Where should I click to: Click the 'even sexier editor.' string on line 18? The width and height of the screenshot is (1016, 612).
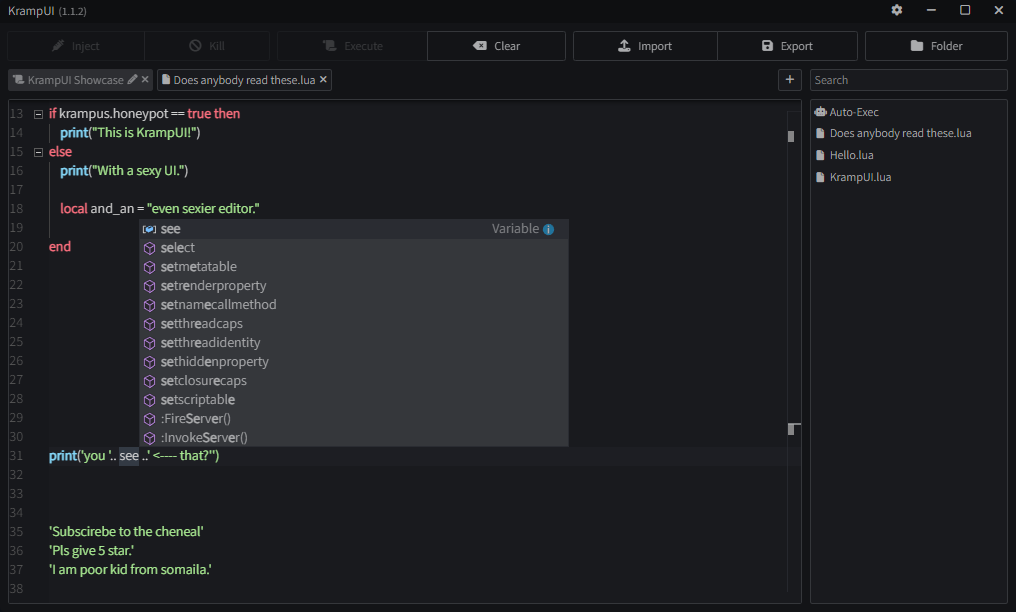[x=203, y=209]
